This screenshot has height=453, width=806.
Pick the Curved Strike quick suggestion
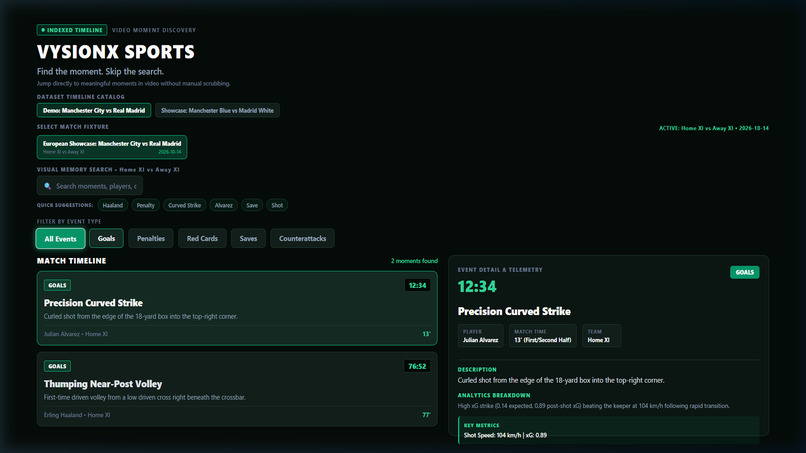pyautogui.click(x=185, y=205)
